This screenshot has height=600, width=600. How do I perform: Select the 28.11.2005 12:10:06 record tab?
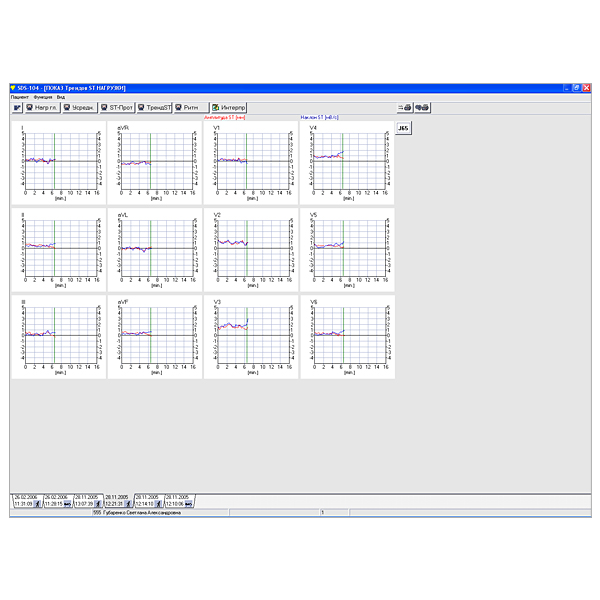point(181,500)
